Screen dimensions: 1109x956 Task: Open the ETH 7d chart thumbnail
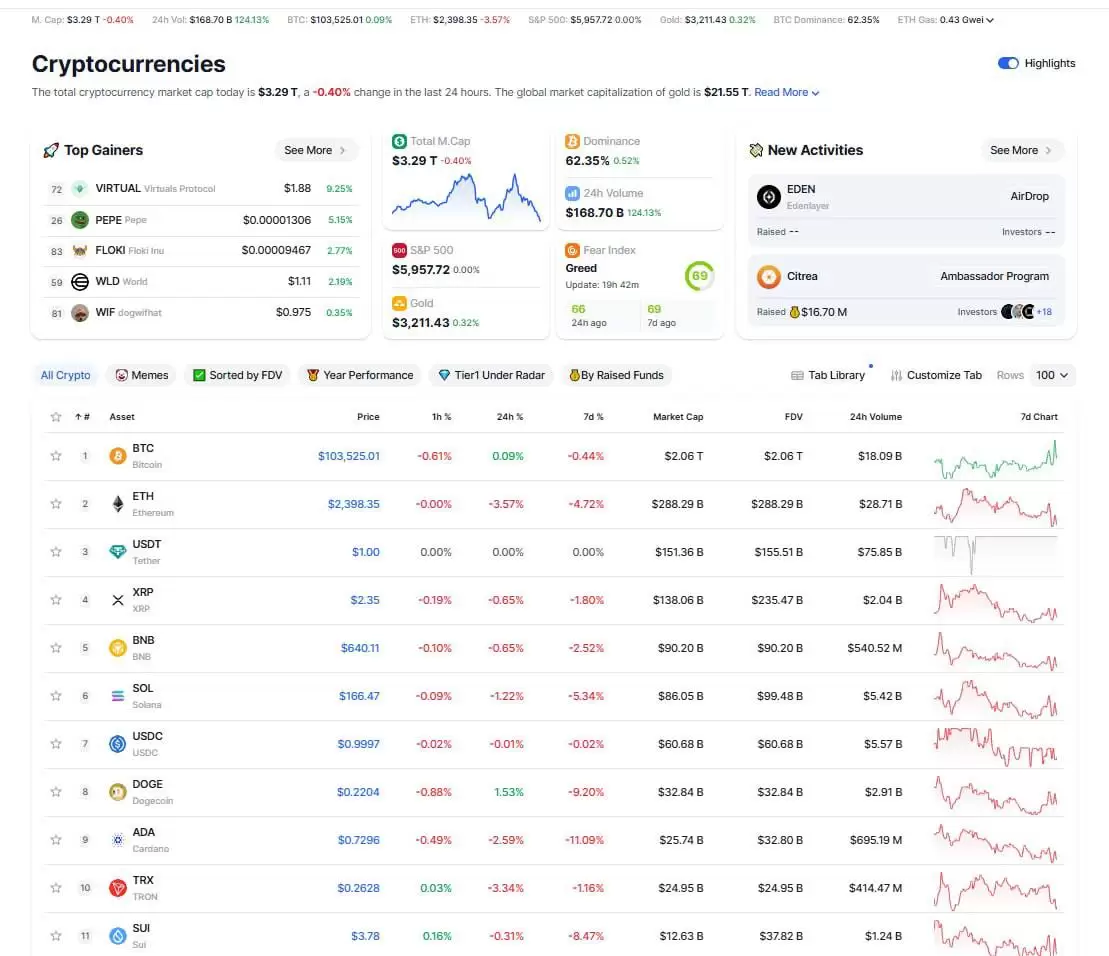(x=996, y=507)
